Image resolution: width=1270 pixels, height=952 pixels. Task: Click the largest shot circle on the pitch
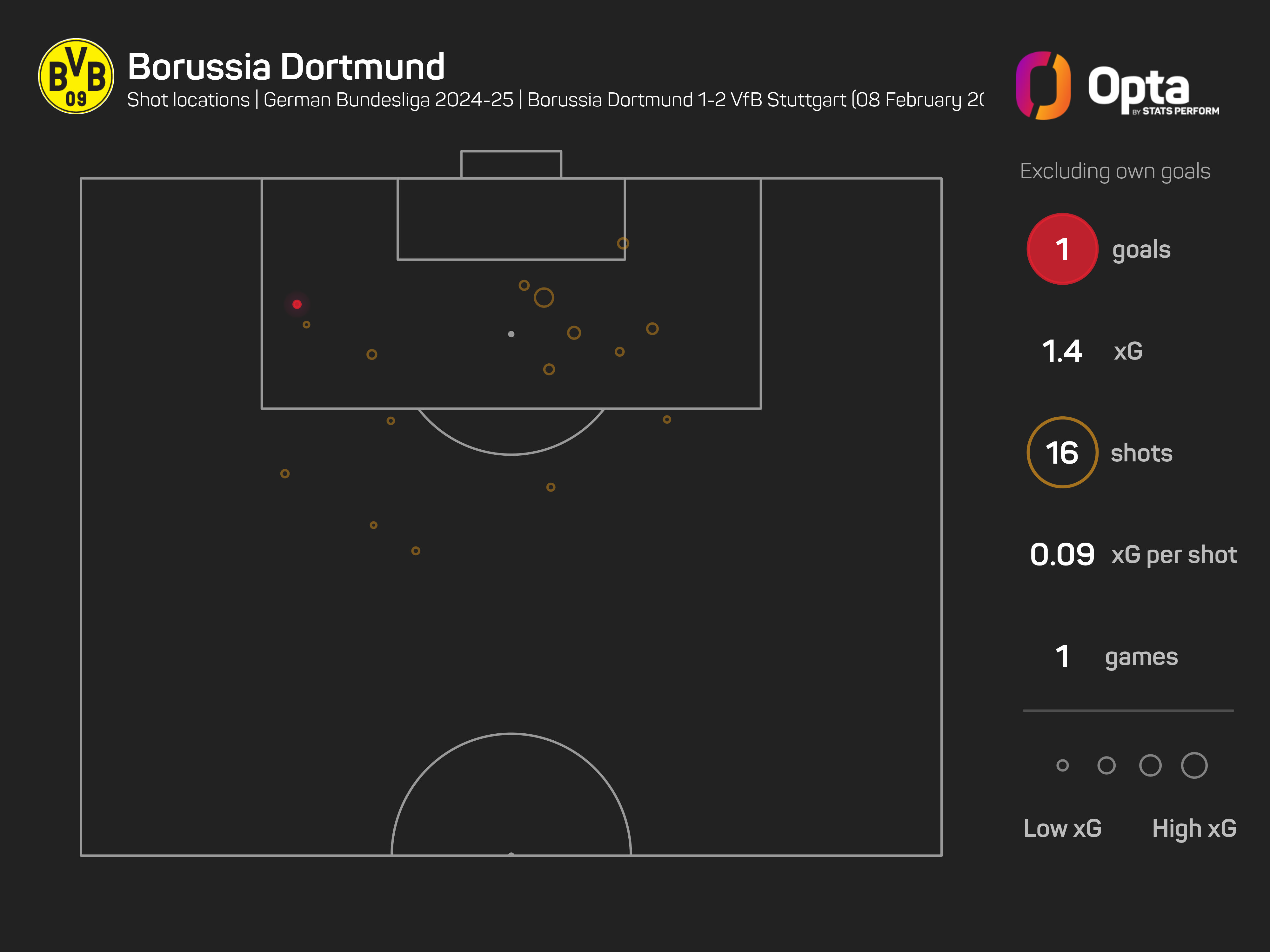(x=544, y=298)
